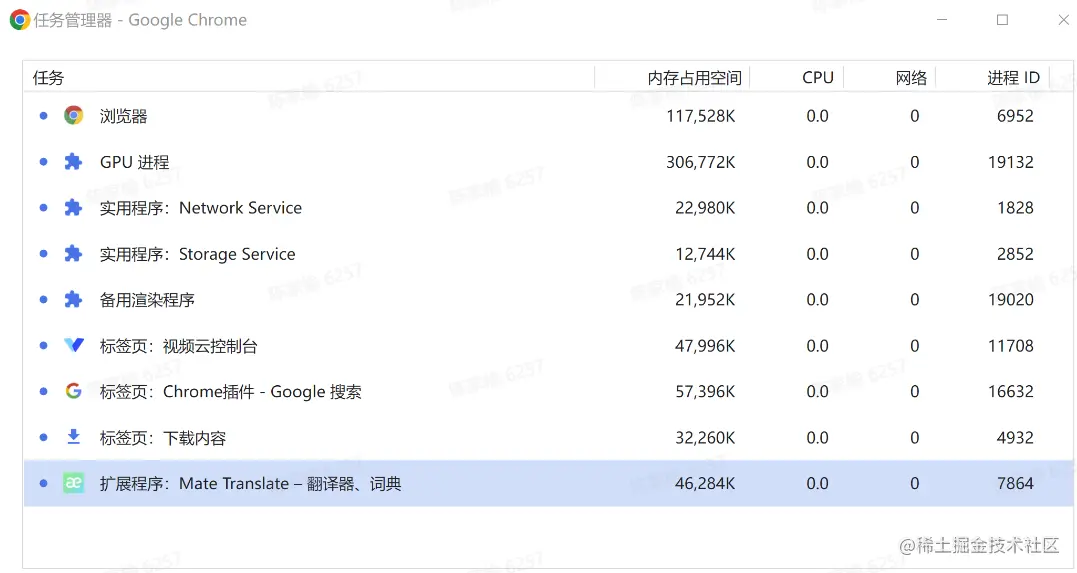Click process ID 6952
Viewport: 1077px width, 573px height.
point(1015,116)
